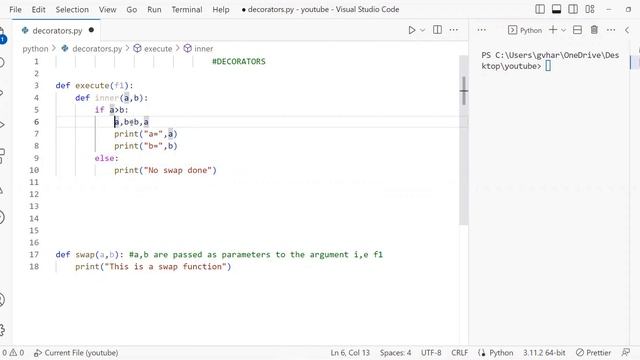
Task: Split the editor to the right
Action: tap(437, 30)
